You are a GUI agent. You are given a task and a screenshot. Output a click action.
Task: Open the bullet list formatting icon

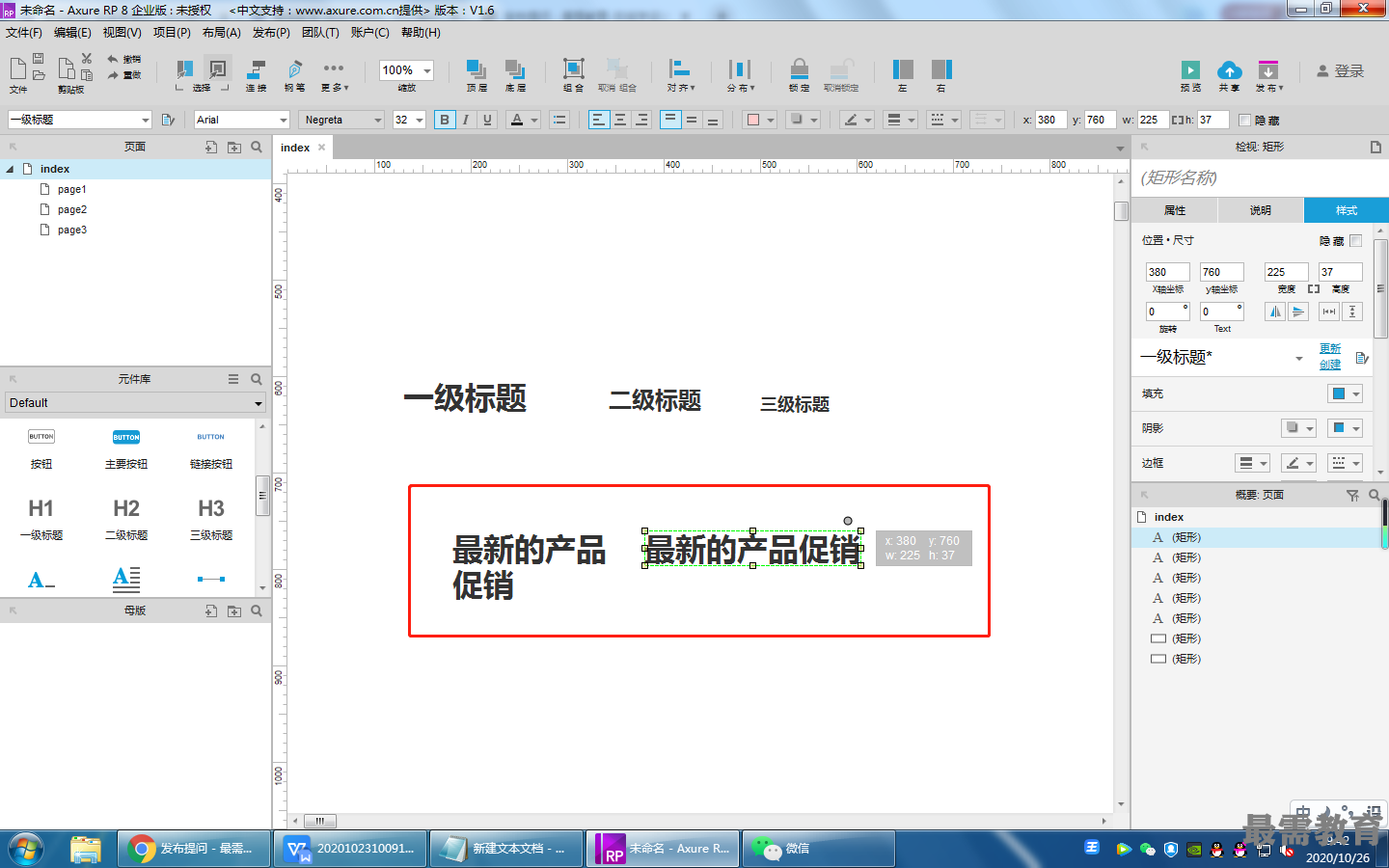(x=558, y=120)
